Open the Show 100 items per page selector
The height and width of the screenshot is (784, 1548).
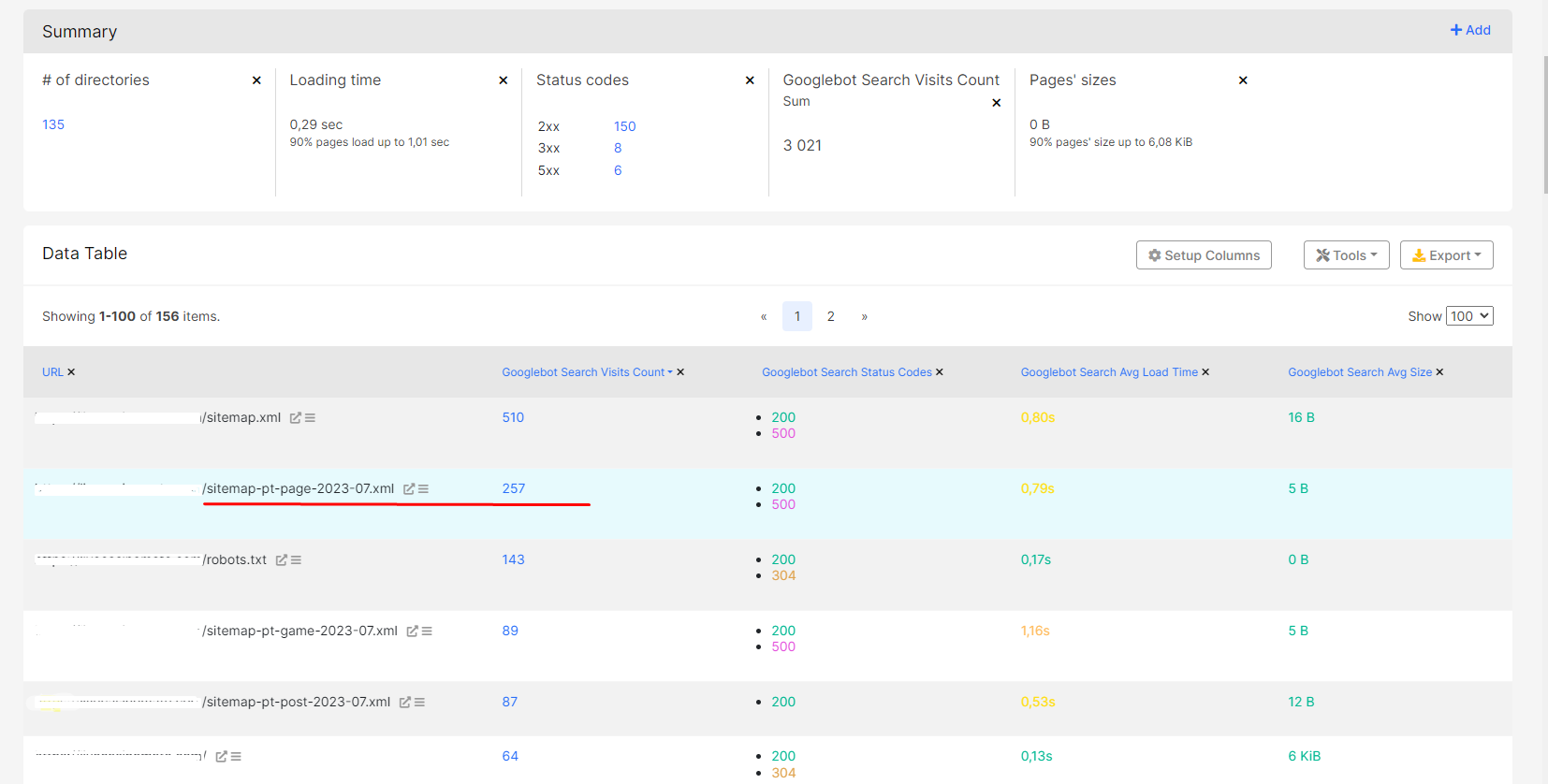[x=1469, y=316]
